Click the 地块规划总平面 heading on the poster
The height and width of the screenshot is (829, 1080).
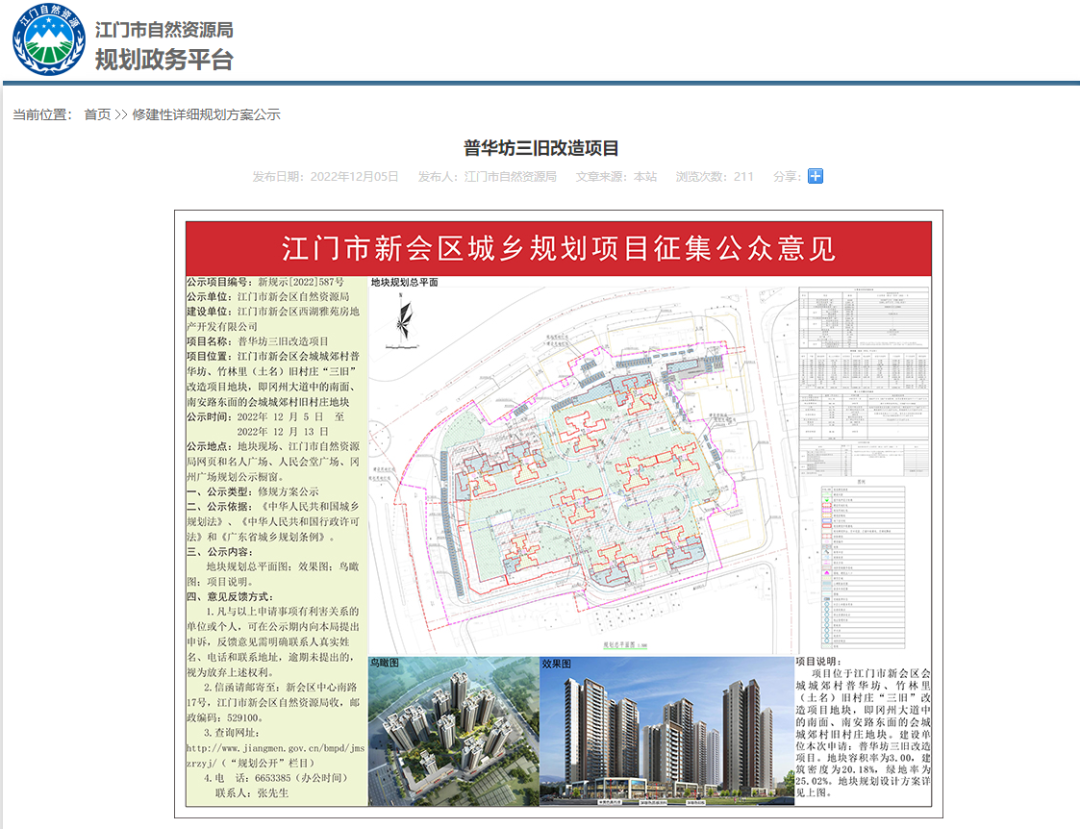[x=404, y=282]
